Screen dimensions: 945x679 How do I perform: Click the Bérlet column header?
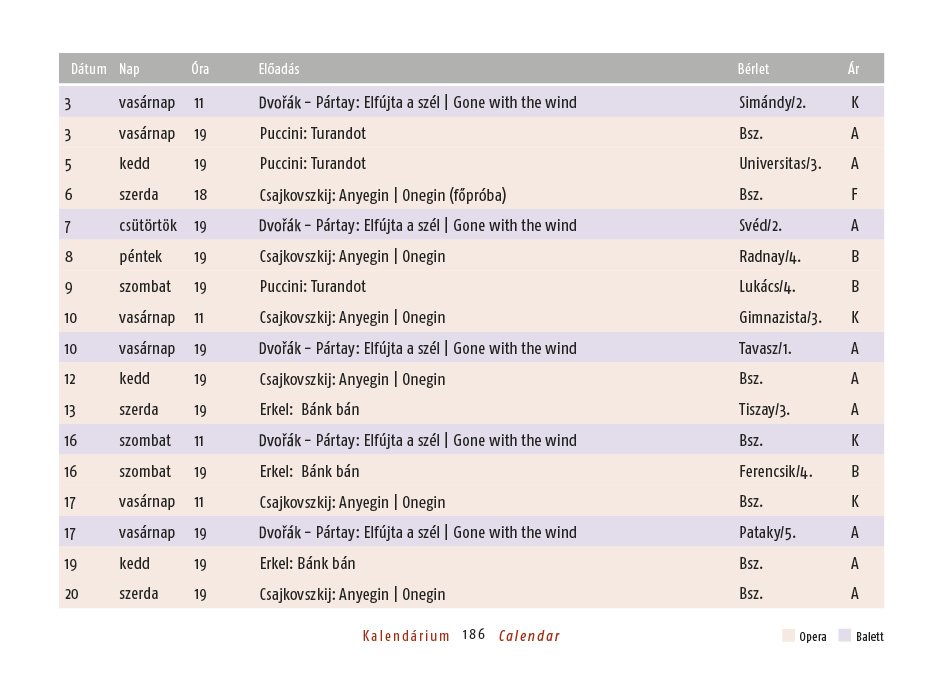coord(753,69)
